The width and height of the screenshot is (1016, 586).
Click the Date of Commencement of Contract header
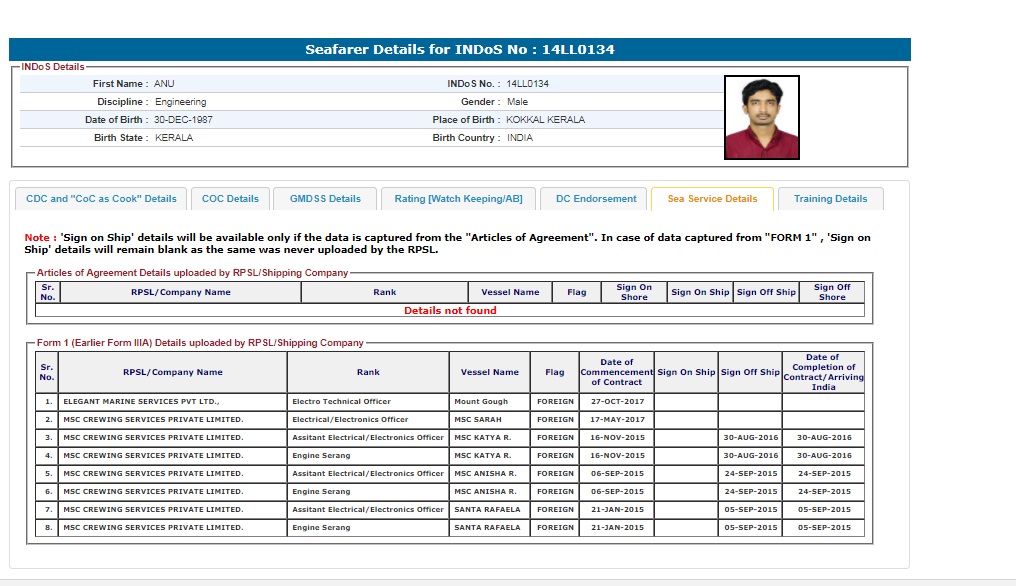pos(616,372)
